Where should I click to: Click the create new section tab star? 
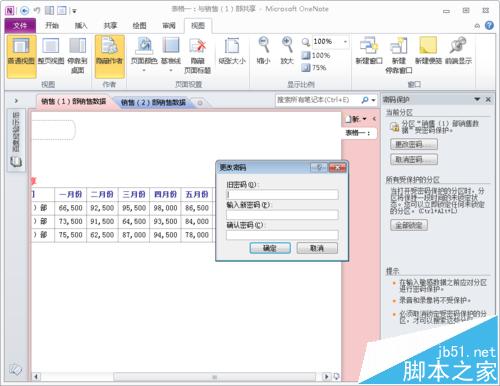click(x=200, y=103)
